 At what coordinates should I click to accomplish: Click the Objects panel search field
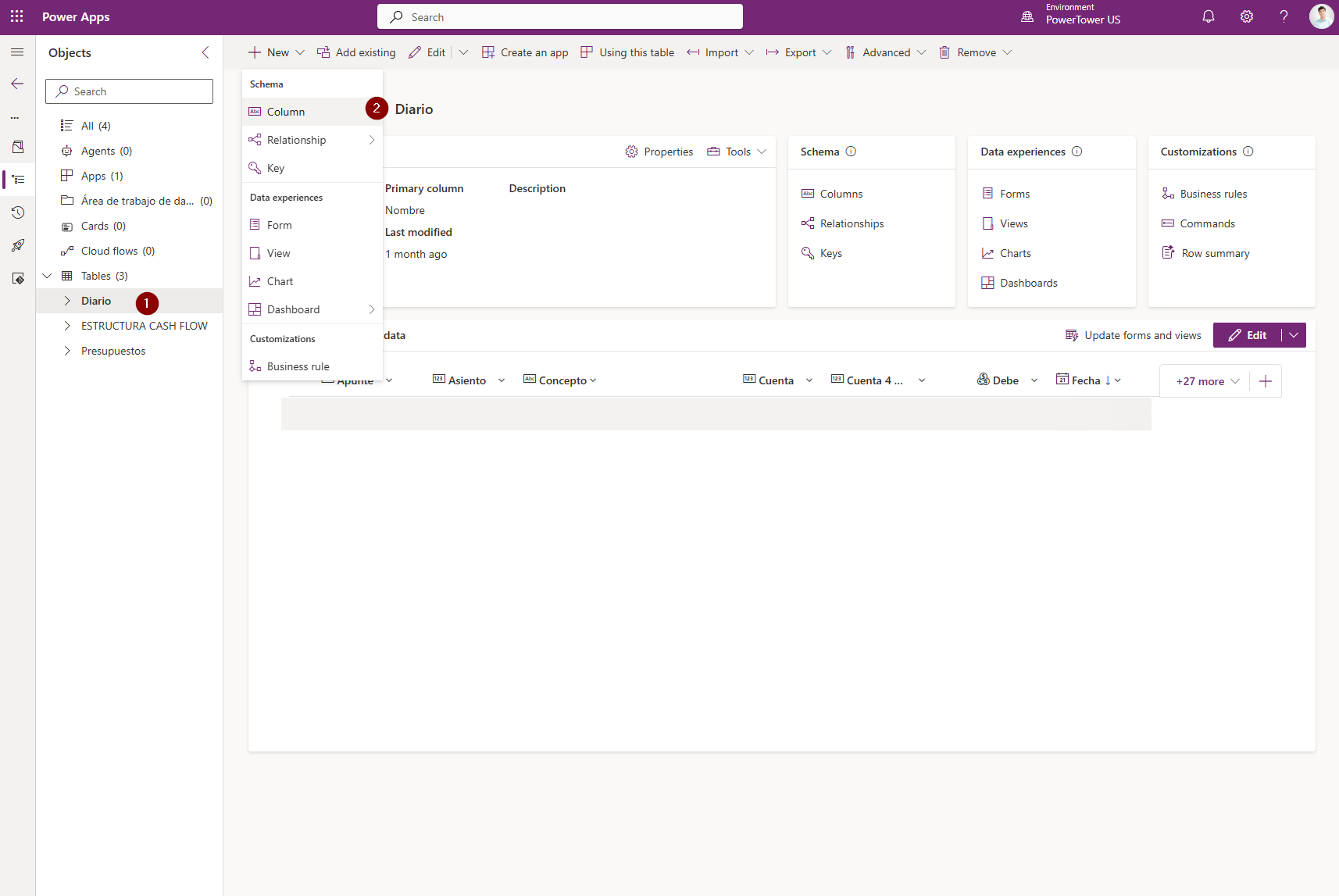[x=129, y=91]
